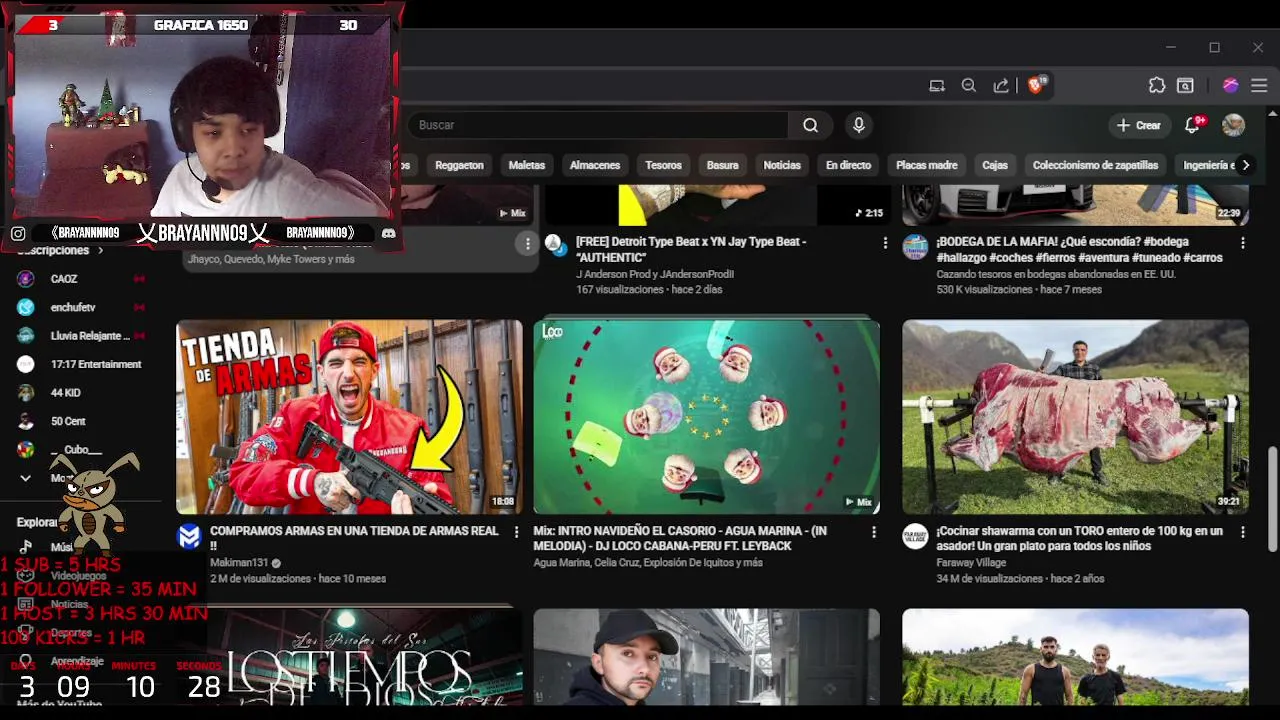Click the Instagram icon on stream overlay
The image size is (1280, 720).
coord(18,233)
